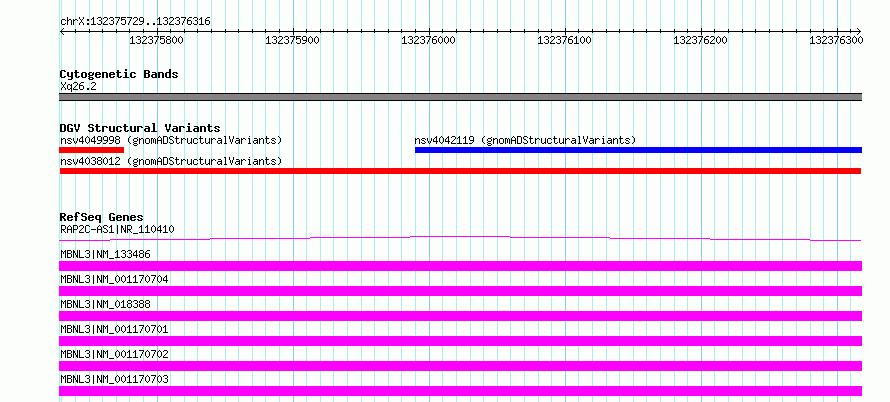Viewport: 890px width, 402px height.
Task: Click the blue nsv4042119 variant bar
Action: tap(639, 150)
